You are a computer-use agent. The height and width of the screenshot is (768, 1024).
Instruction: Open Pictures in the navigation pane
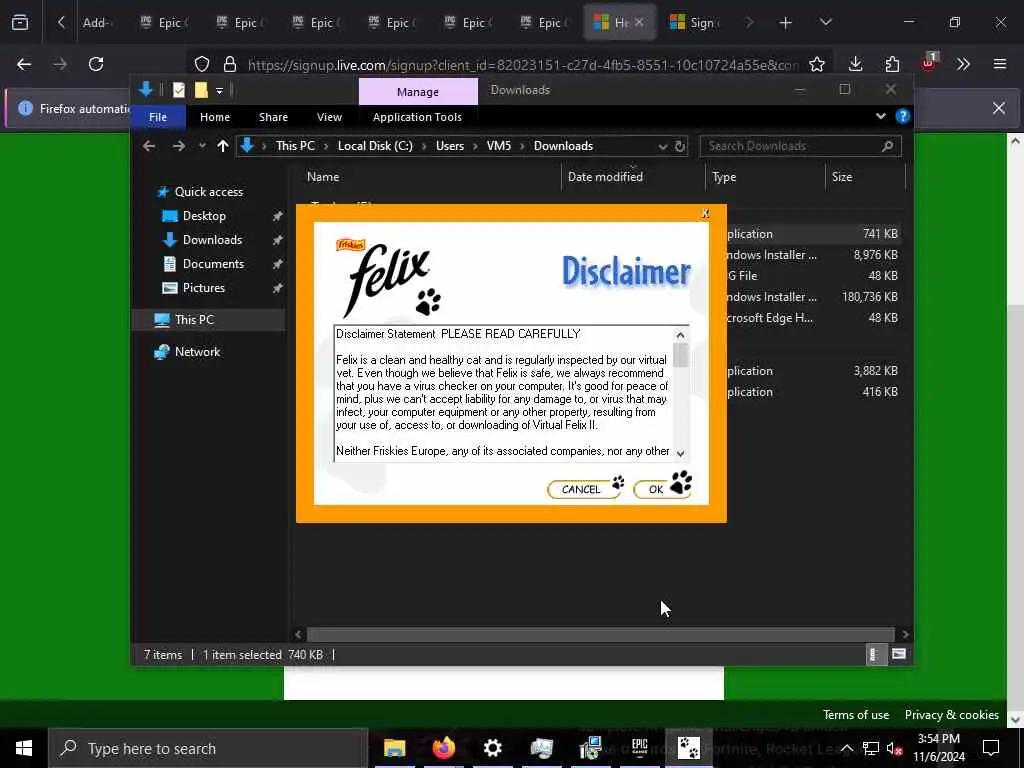203,288
